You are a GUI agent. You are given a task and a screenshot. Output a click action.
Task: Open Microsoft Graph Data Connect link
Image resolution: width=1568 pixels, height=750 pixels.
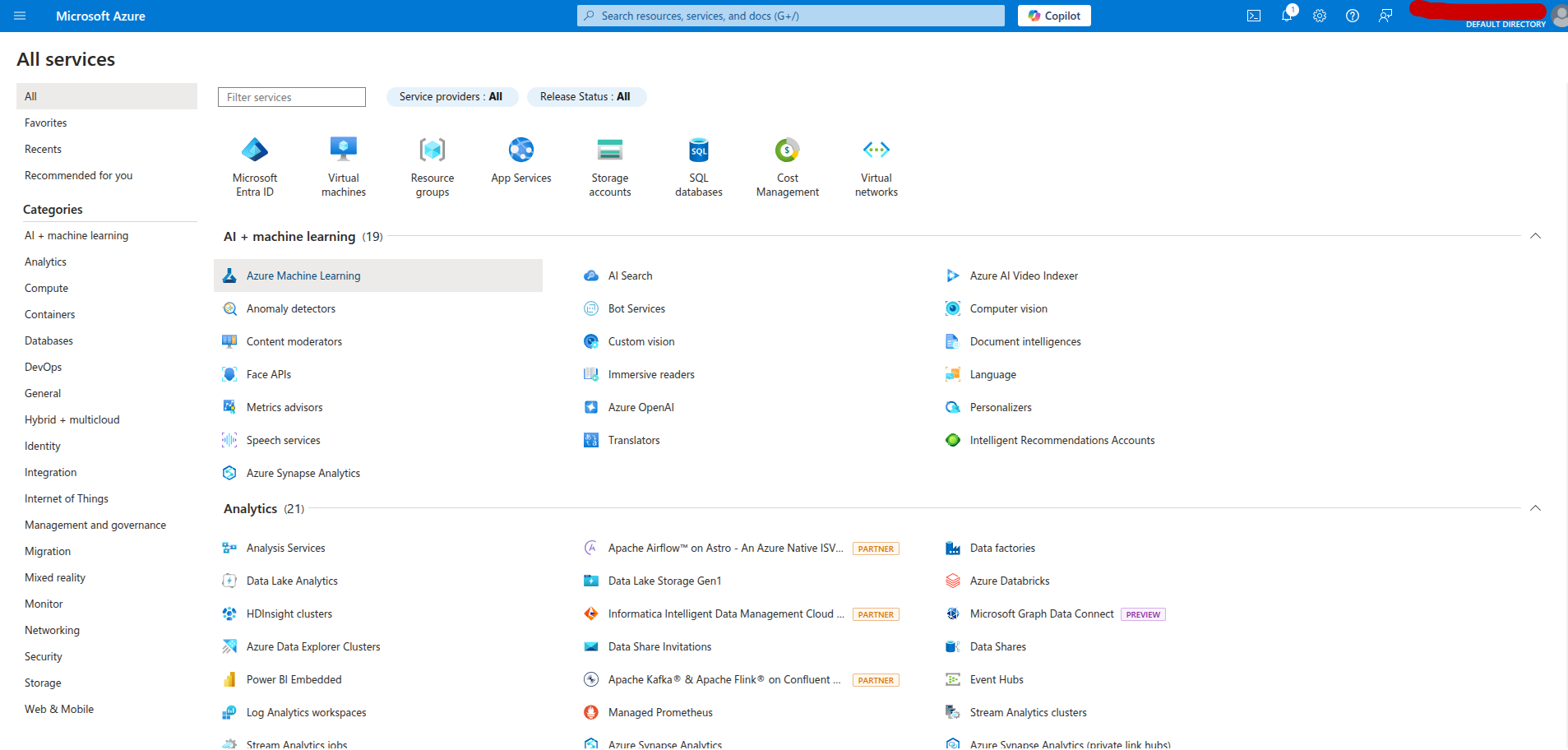pyautogui.click(x=1042, y=614)
